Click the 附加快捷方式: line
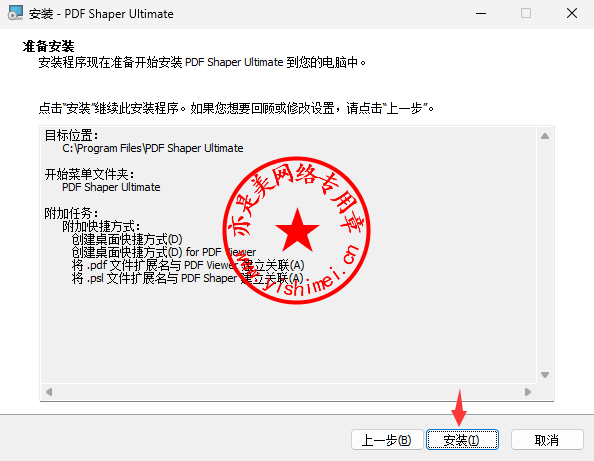Screen dimensions: 594x461 101,227
